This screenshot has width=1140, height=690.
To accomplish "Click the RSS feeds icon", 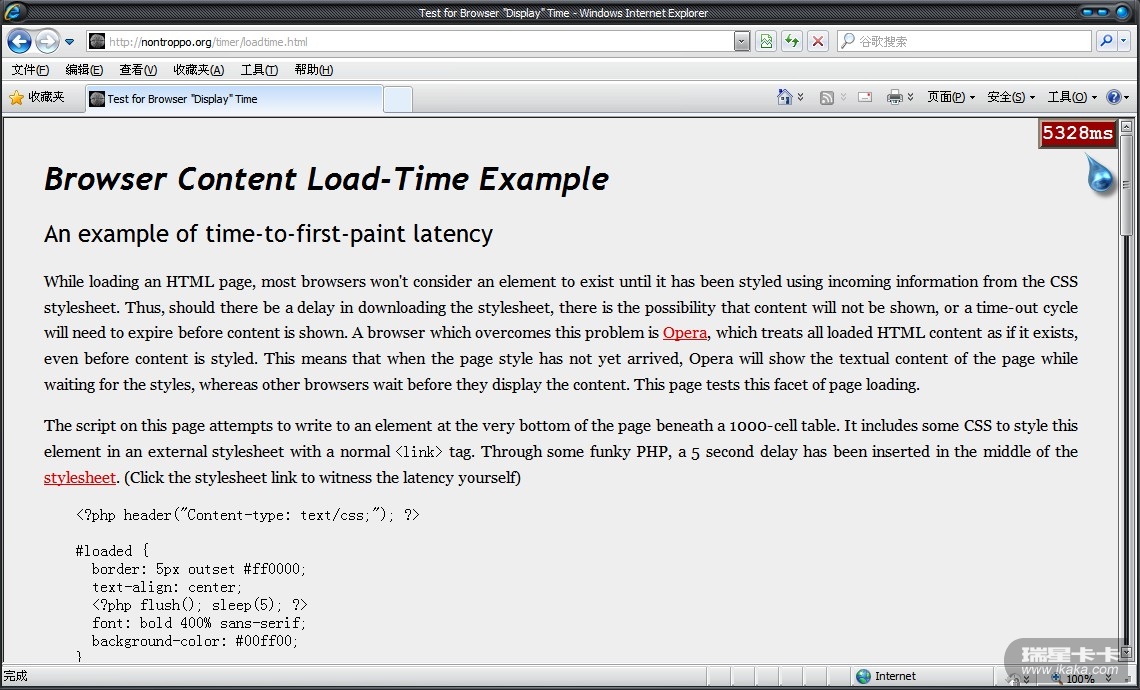I will (827, 97).
